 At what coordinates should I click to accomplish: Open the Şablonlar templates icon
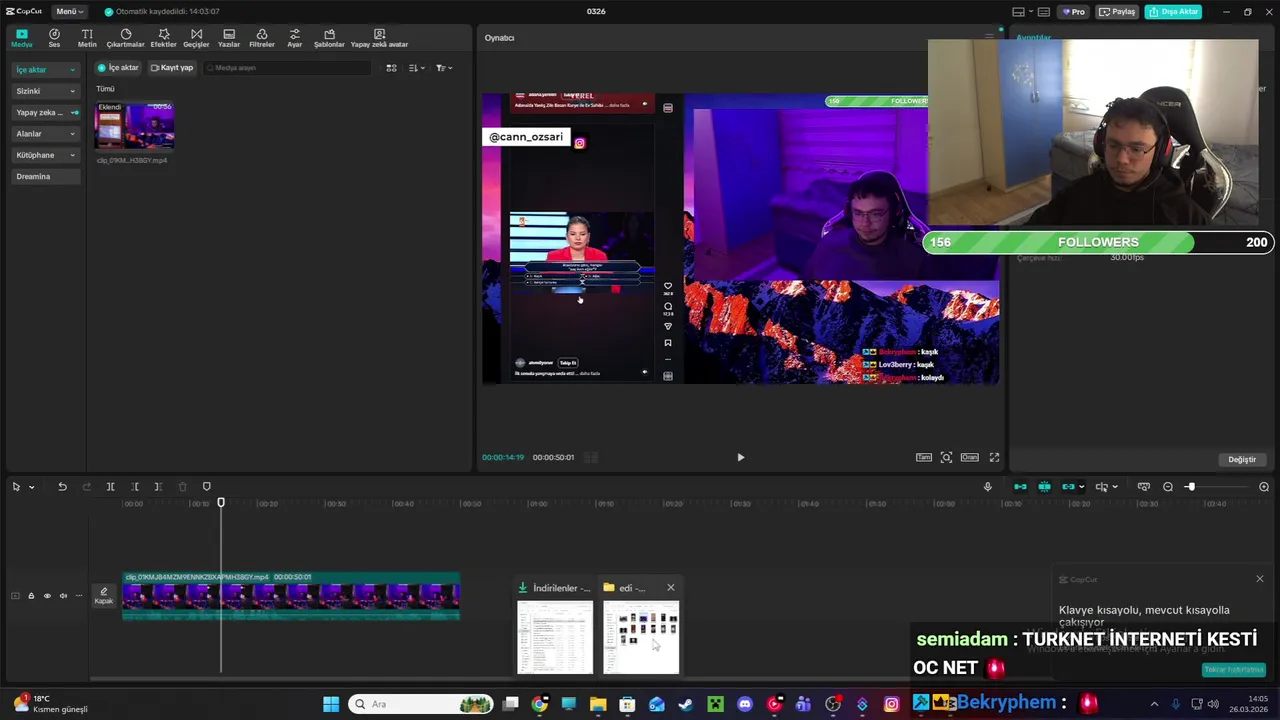329,38
